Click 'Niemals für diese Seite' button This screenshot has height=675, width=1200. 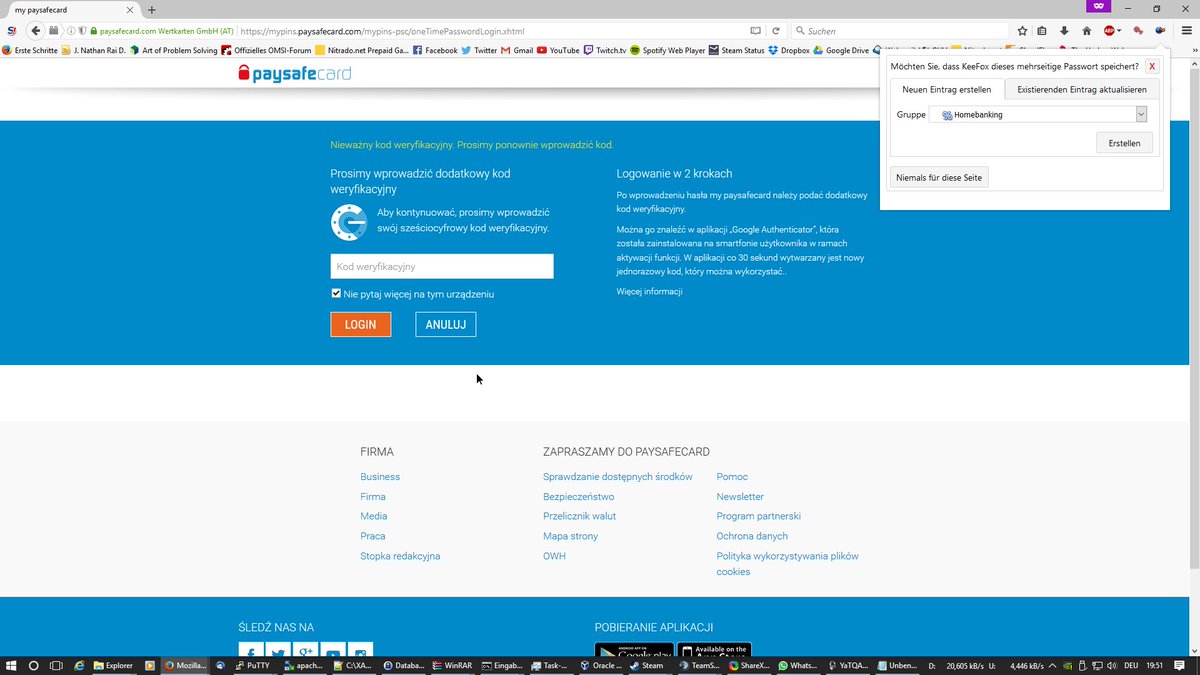[x=939, y=177]
